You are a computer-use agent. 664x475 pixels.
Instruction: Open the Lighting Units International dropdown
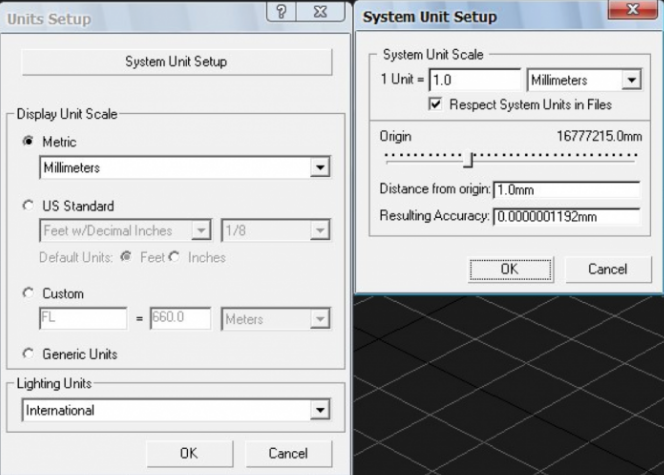pyautogui.click(x=176, y=410)
